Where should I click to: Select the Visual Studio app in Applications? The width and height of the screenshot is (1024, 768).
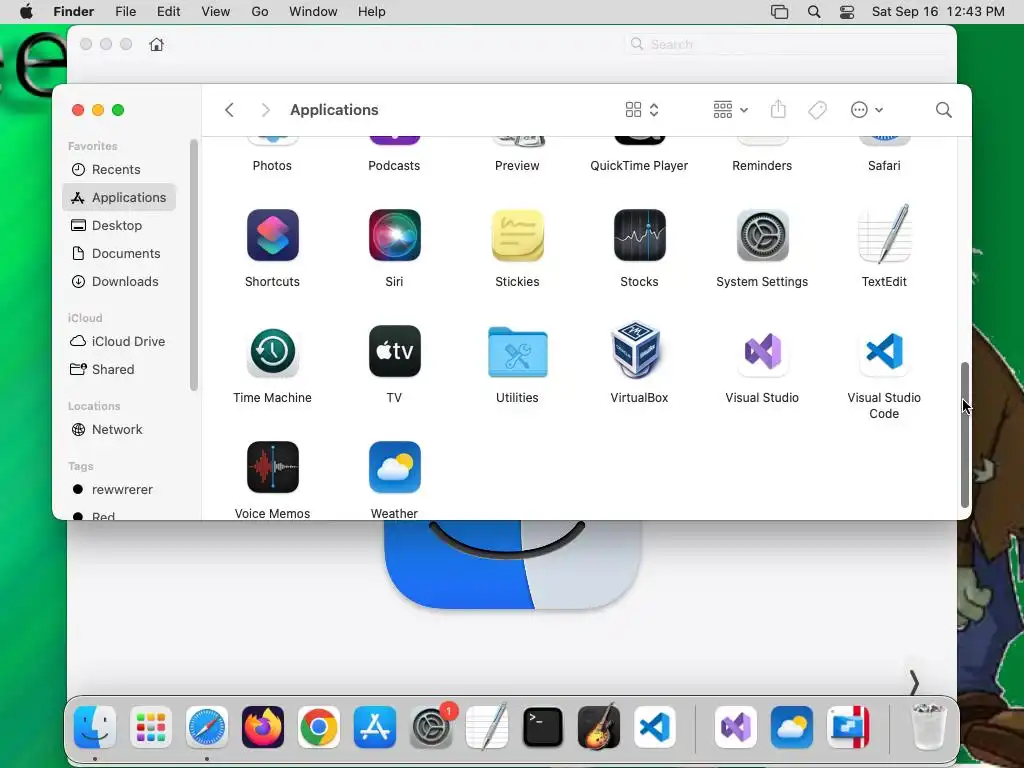point(762,351)
